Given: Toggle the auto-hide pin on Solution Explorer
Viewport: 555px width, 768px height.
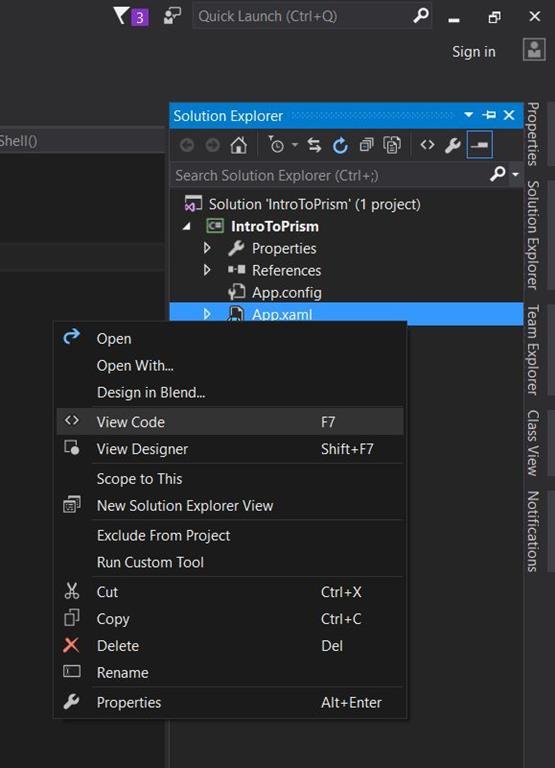Looking at the screenshot, I should [x=489, y=115].
